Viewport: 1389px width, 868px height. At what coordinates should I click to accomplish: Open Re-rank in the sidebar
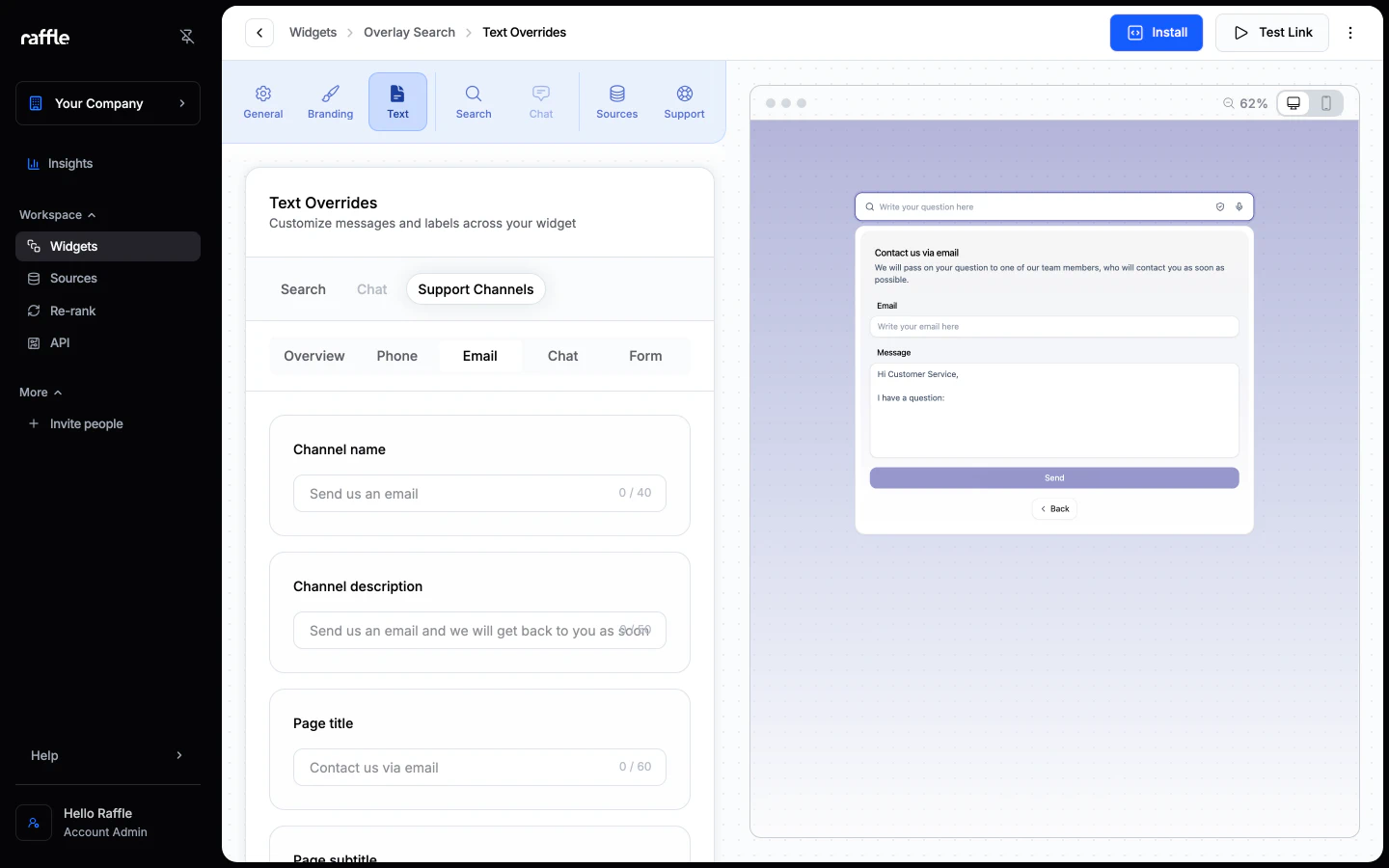pos(108,312)
